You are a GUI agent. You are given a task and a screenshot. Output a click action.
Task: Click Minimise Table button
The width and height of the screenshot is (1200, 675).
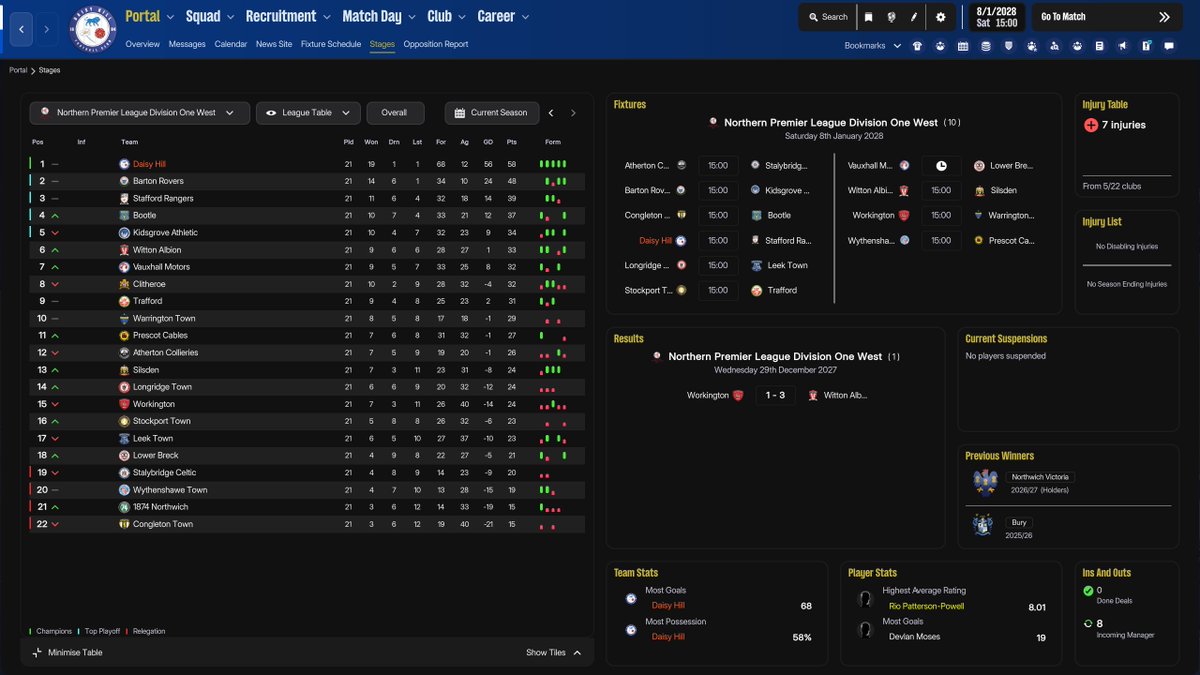click(x=66, y=653)
